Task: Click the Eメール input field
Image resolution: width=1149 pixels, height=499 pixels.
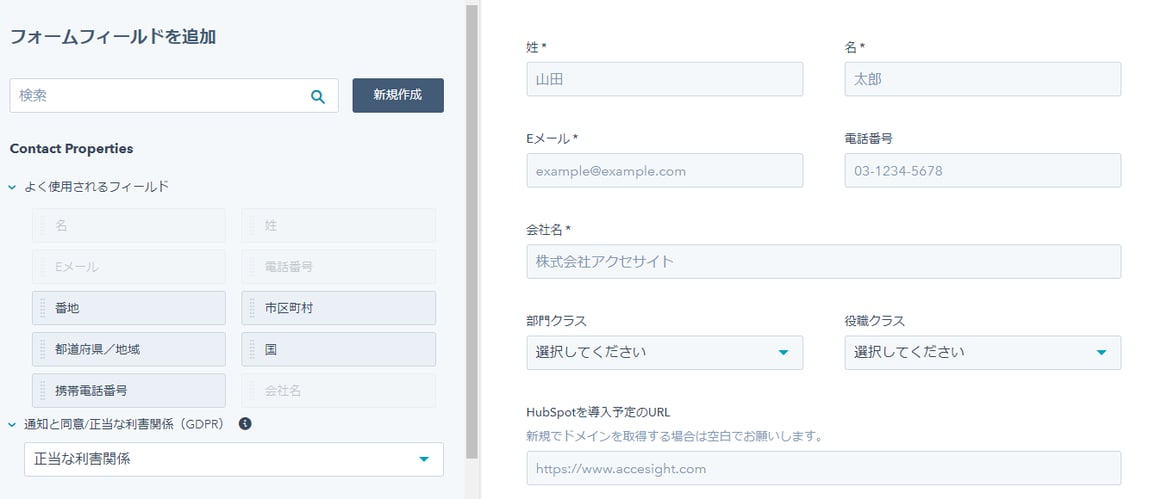Action: [664, 170]
